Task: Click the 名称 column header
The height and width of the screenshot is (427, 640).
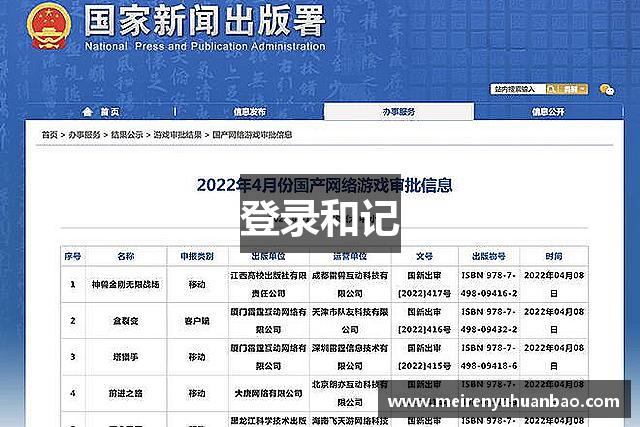Action: pyautogui.click(x=126, y=256)
